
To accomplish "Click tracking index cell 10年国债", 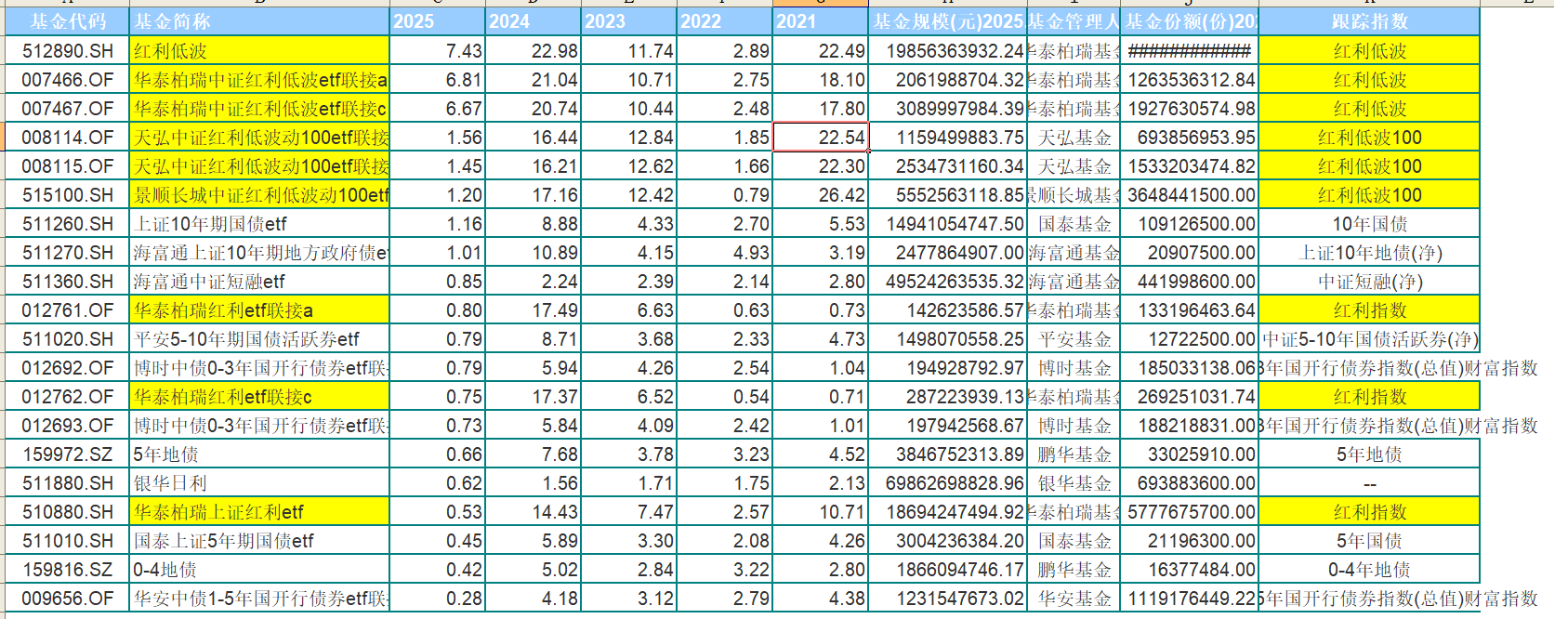I will click(1369, 224).
